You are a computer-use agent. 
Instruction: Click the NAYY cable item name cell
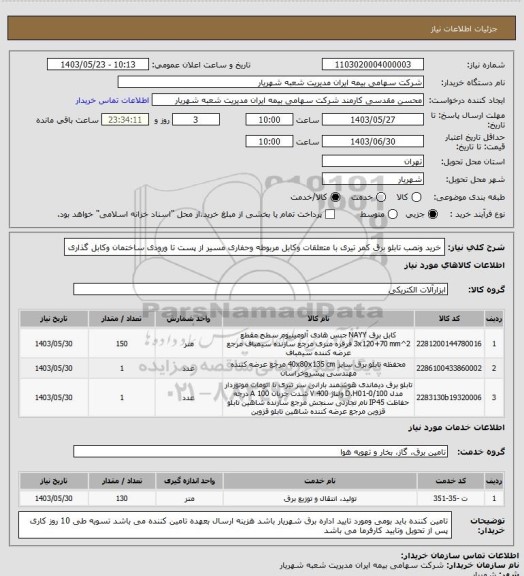318,344
